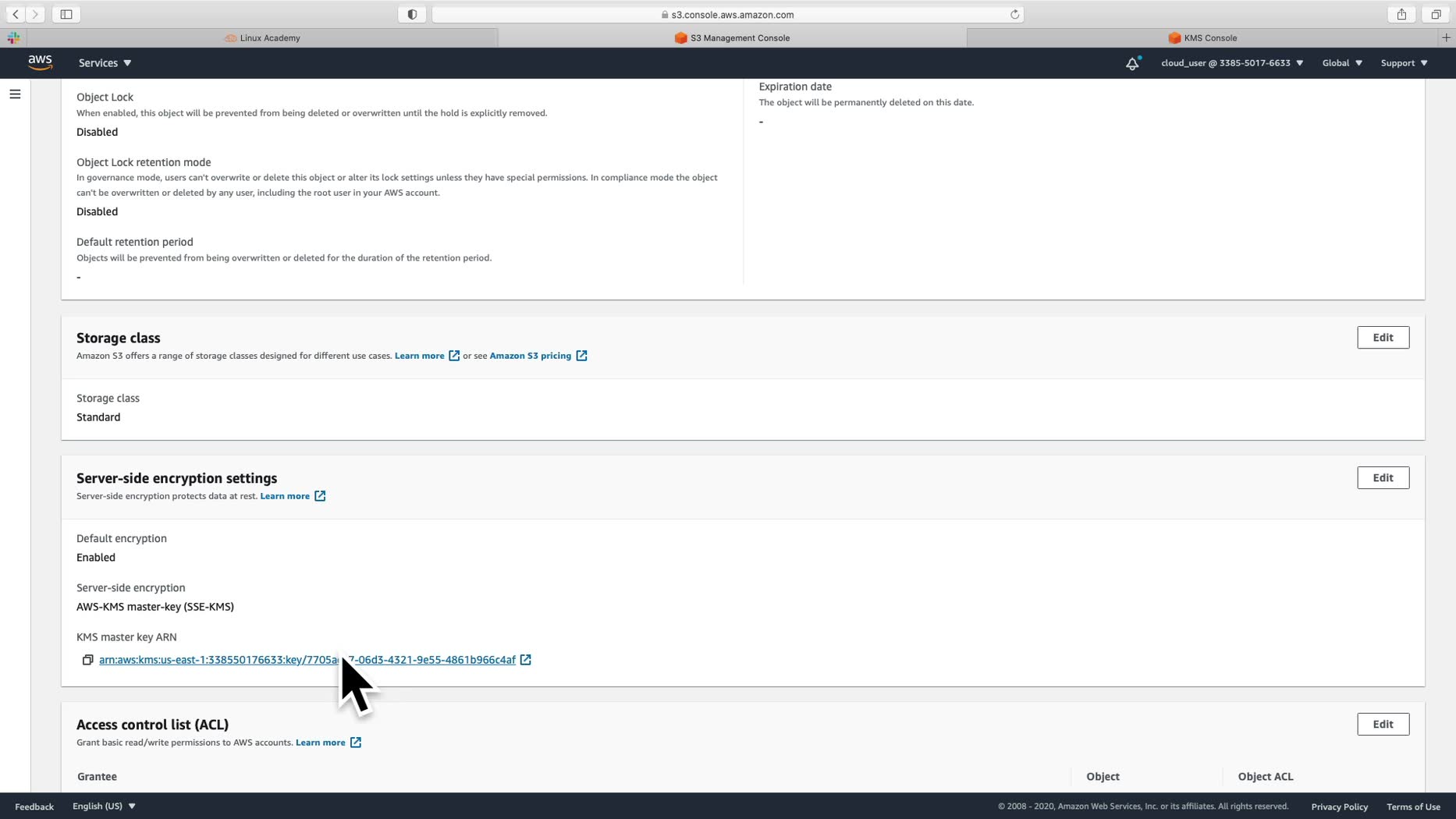Screen dimensions: 1456x819
Task: Follow the KMS master key ARN link
Action: 307,660
